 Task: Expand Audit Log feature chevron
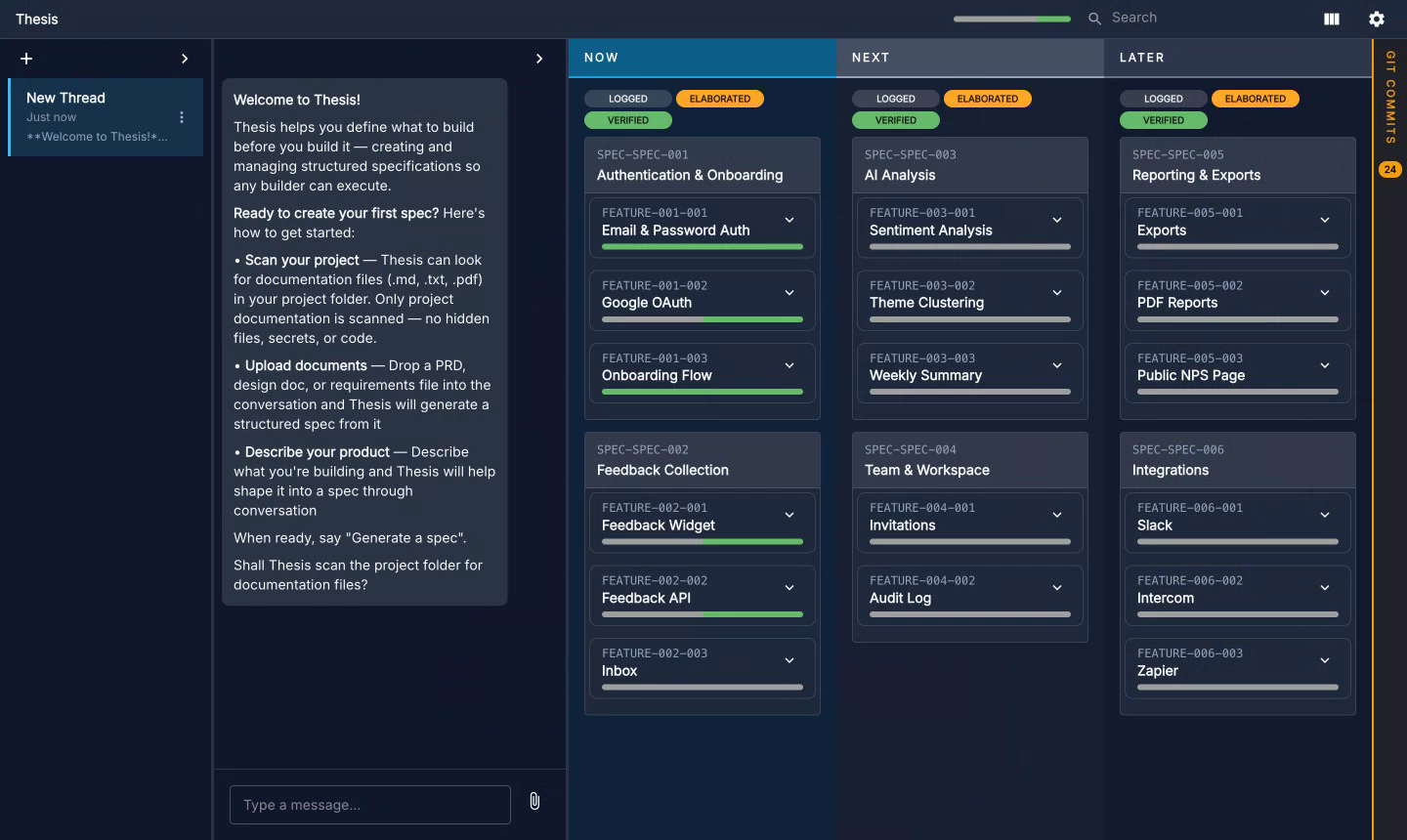1057,588
